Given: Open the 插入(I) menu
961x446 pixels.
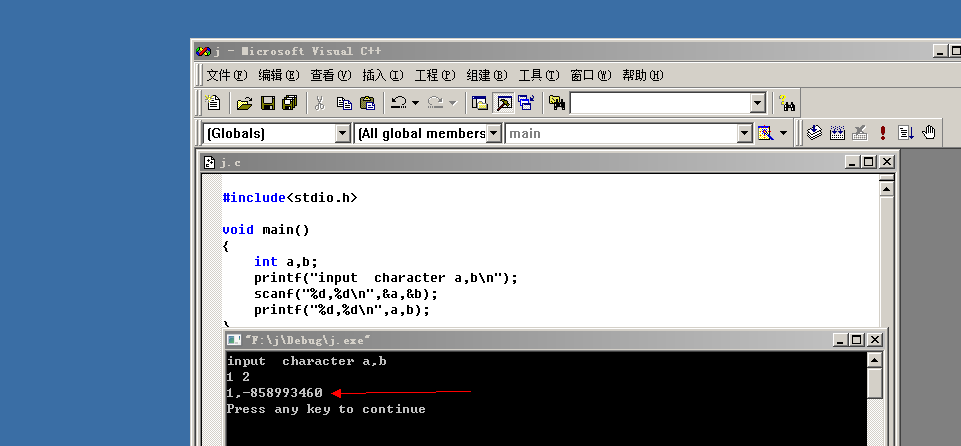Looking at the screenshot, I should pyautogui.click(x=383, y=75).
